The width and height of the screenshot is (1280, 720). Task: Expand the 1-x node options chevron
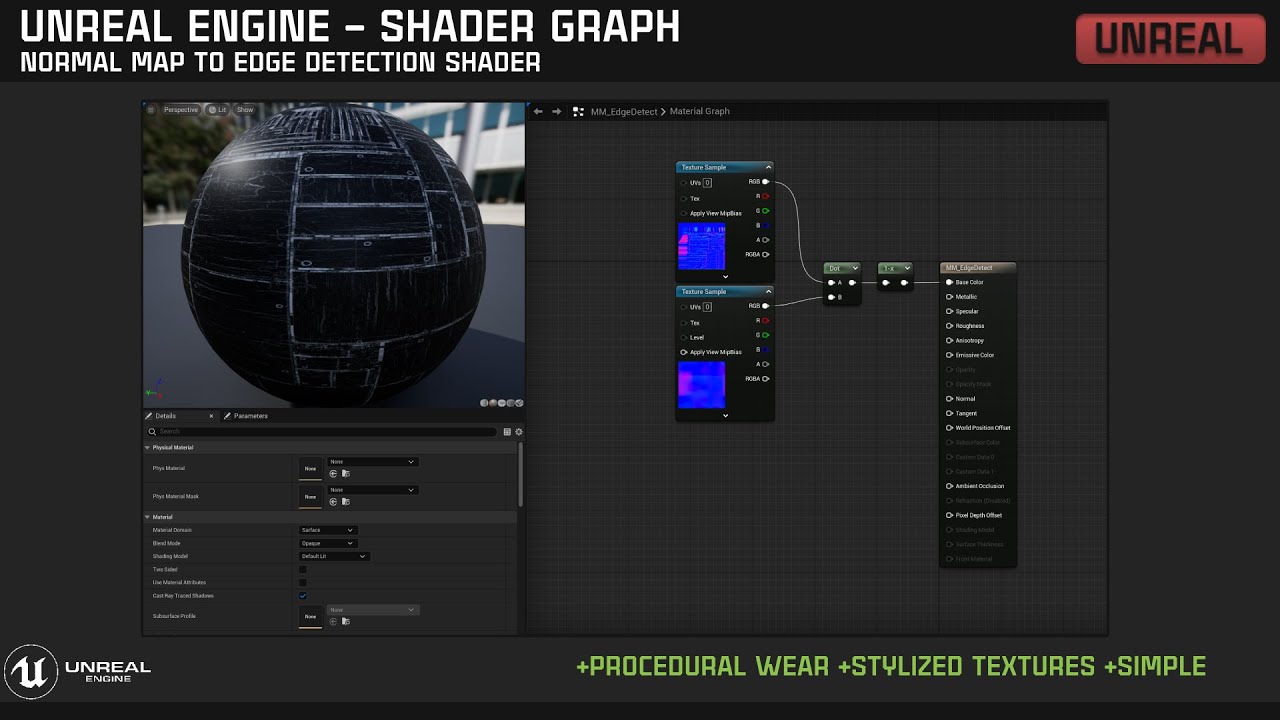tap(907, 268)
